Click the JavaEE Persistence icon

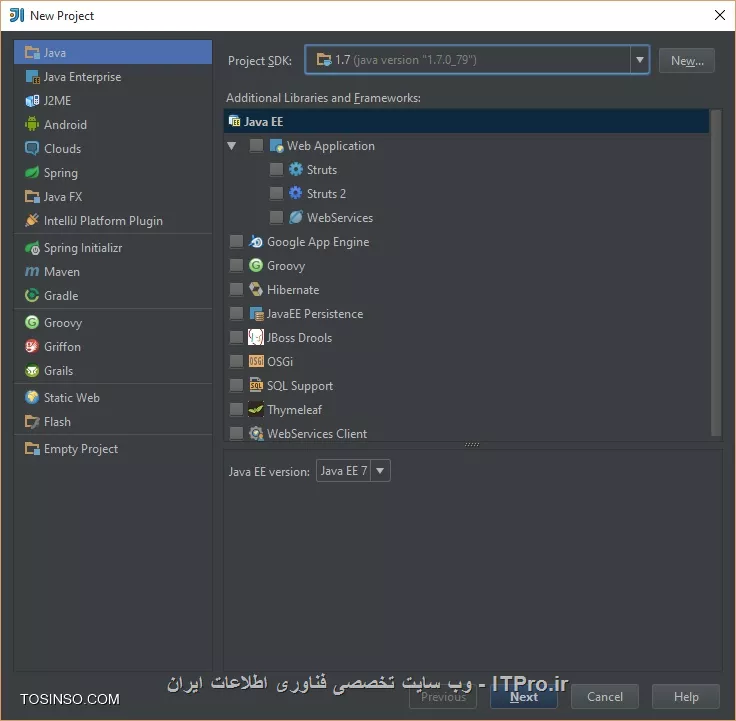point(256,313)
